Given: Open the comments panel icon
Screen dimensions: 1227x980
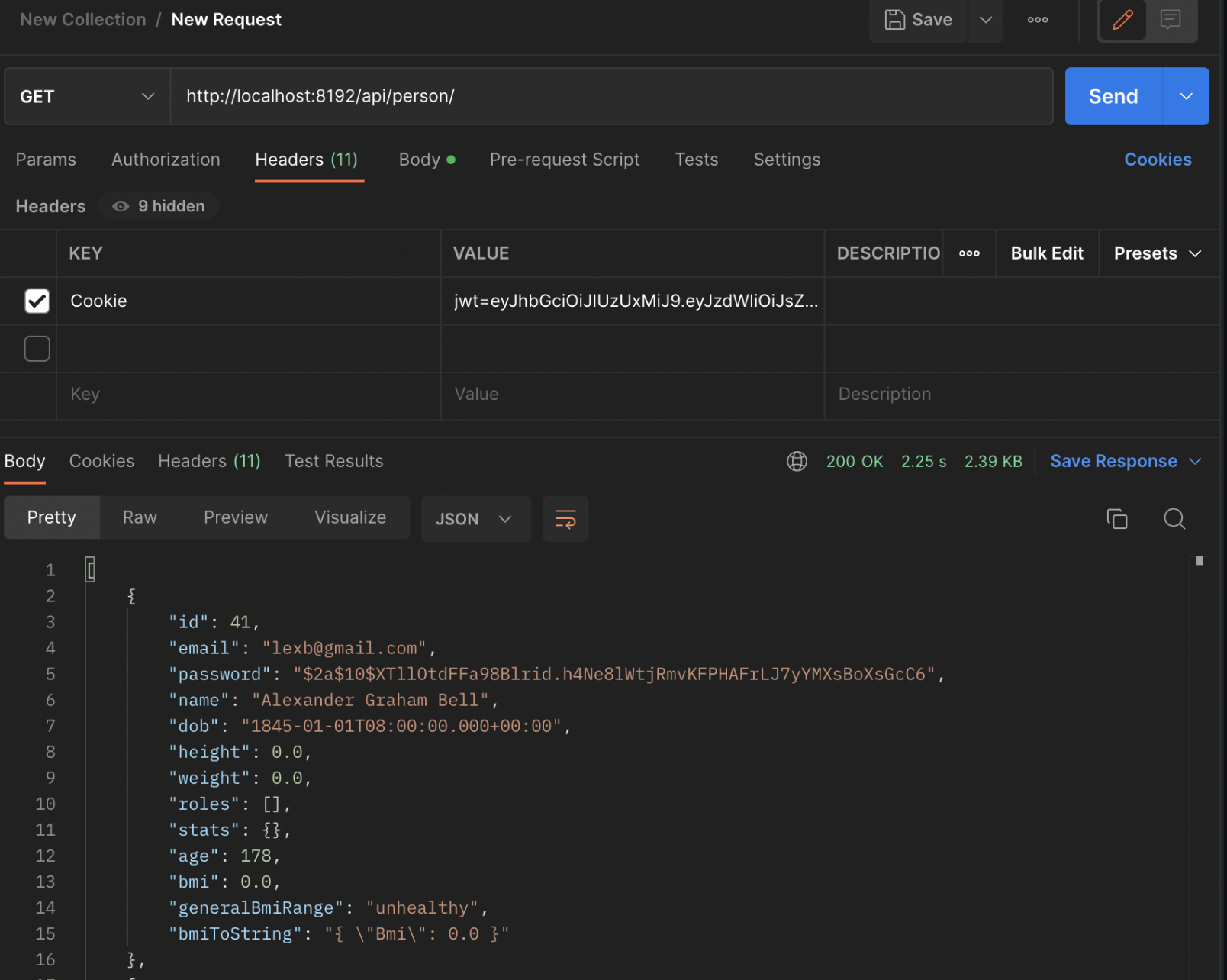Looking at the screenshot, I should coord(1171,20).
